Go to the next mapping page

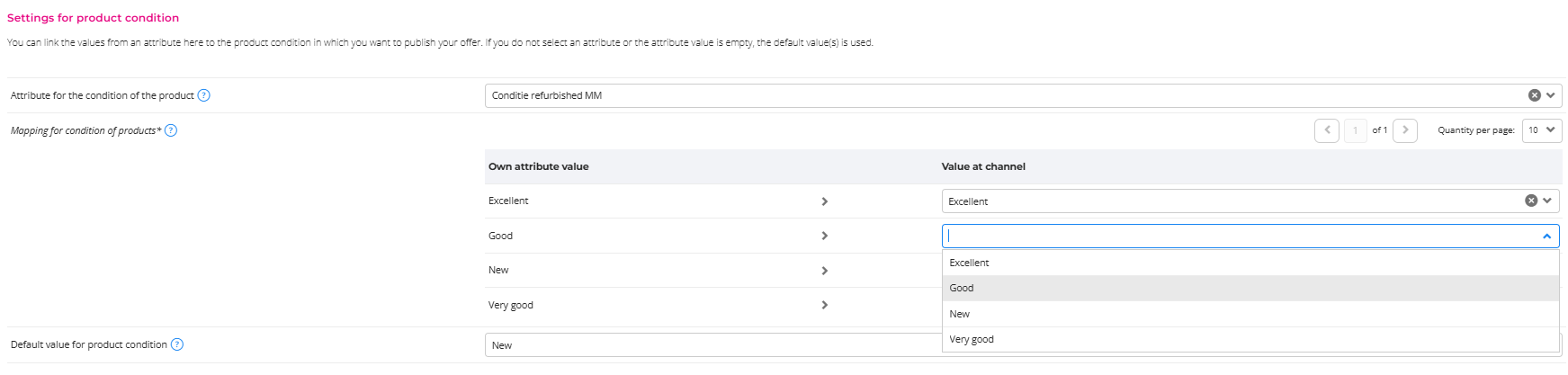pyautogui.click(x=1405, y=130)
